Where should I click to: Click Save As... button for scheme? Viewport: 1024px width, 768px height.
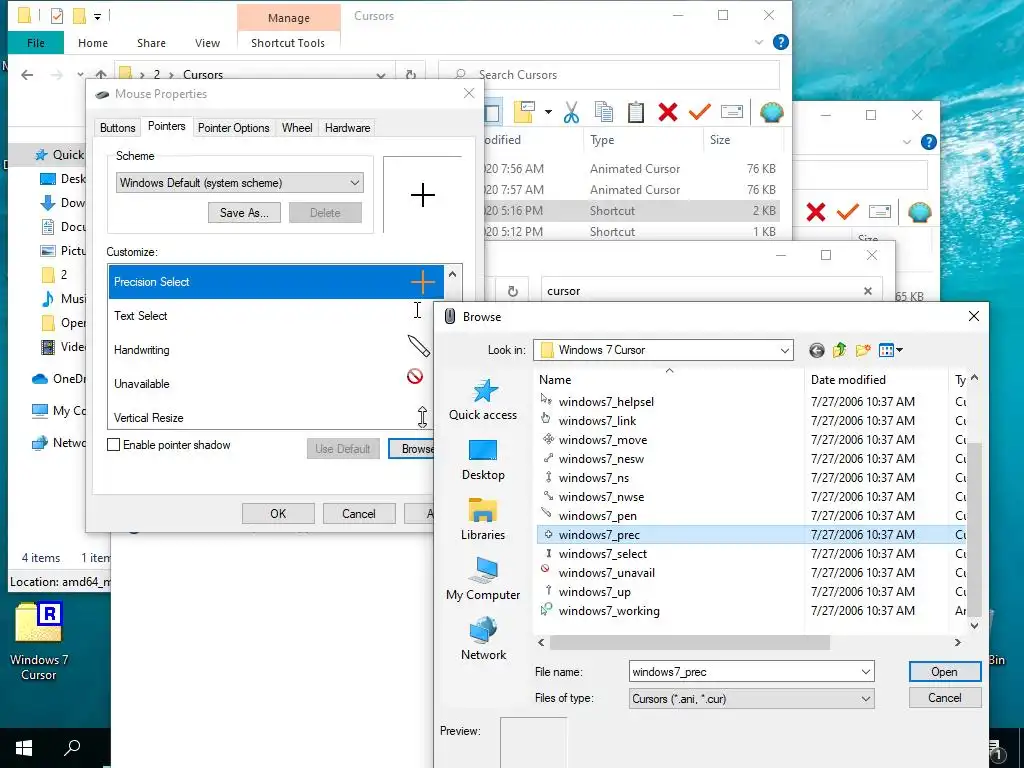244,213
